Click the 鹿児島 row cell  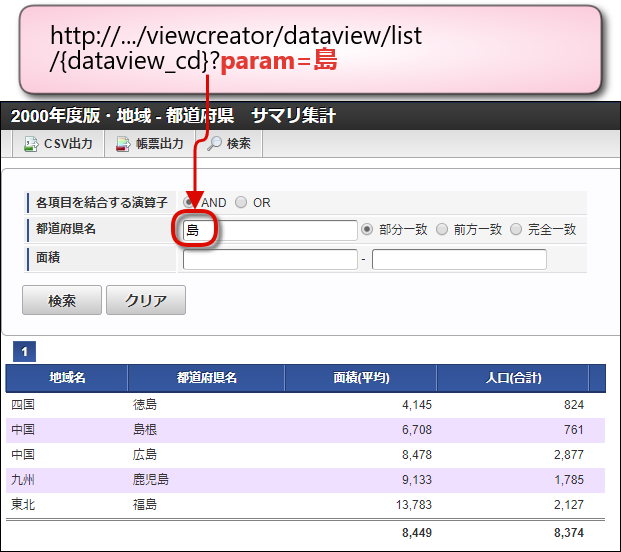150,480
